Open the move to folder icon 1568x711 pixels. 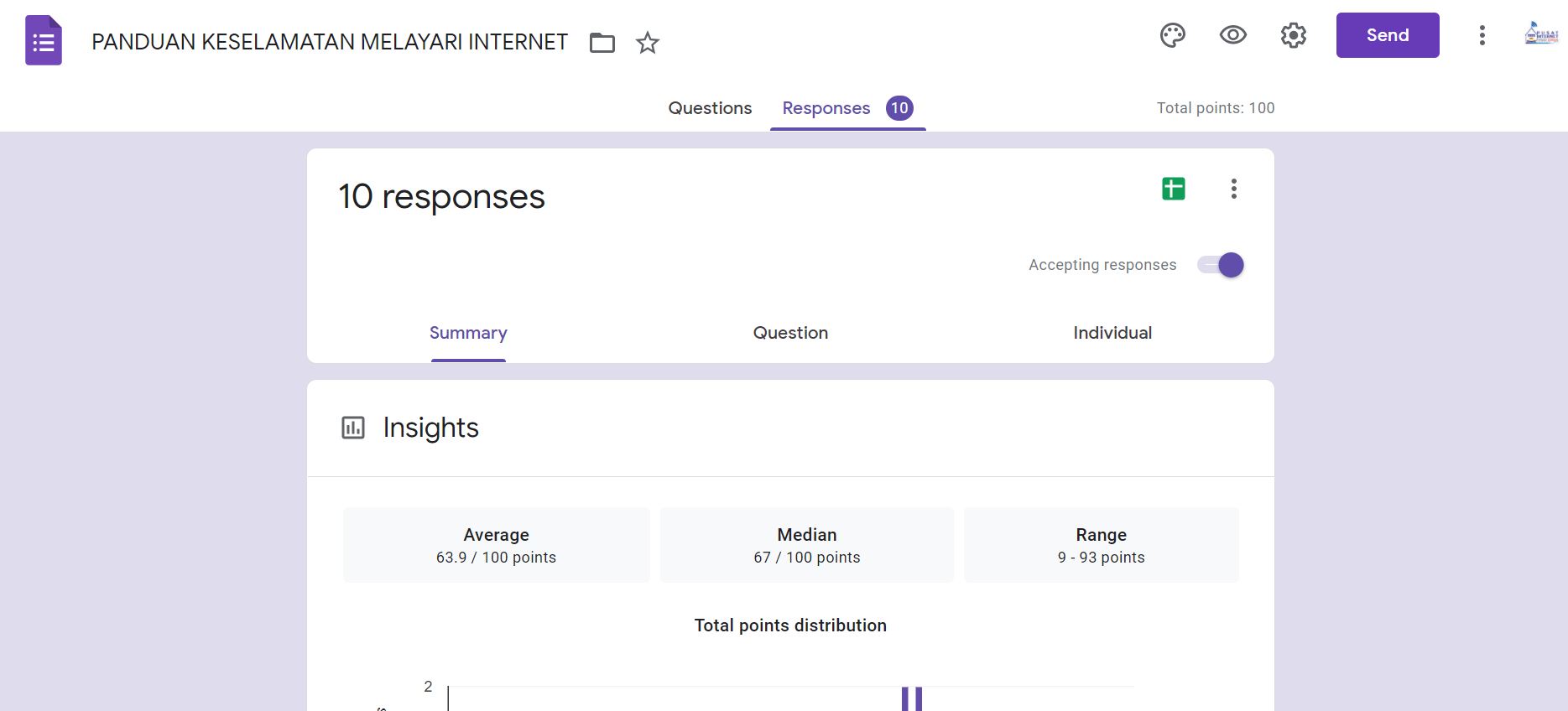[x=602, y=43]
